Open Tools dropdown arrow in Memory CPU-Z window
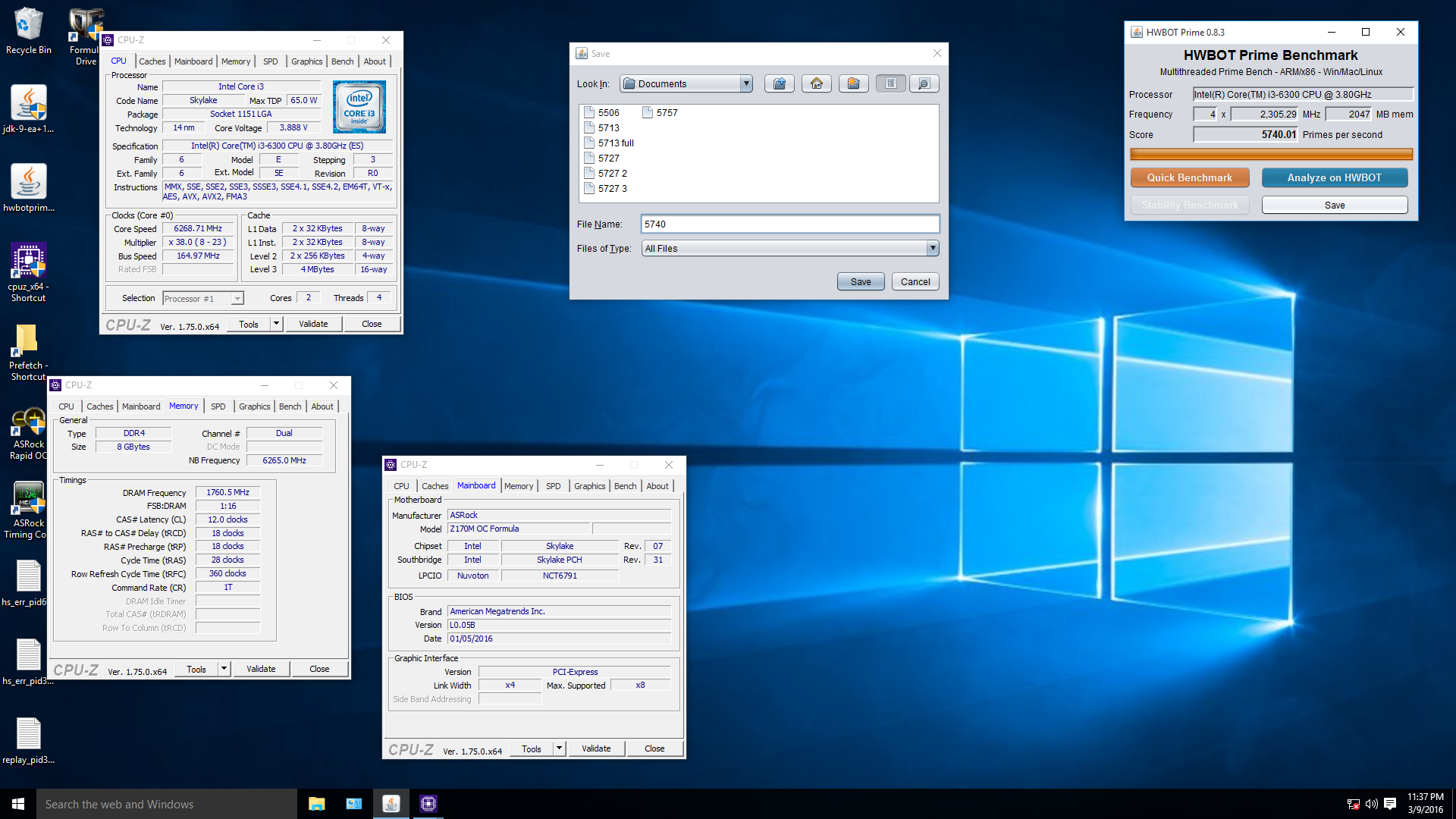This screenshot has height=819, width=1456. click(x=224, y=669)
